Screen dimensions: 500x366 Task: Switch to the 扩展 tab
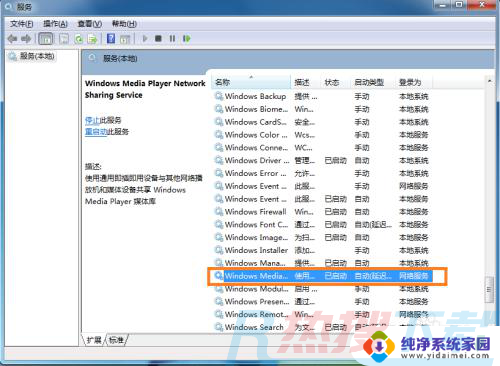[94, 340]
